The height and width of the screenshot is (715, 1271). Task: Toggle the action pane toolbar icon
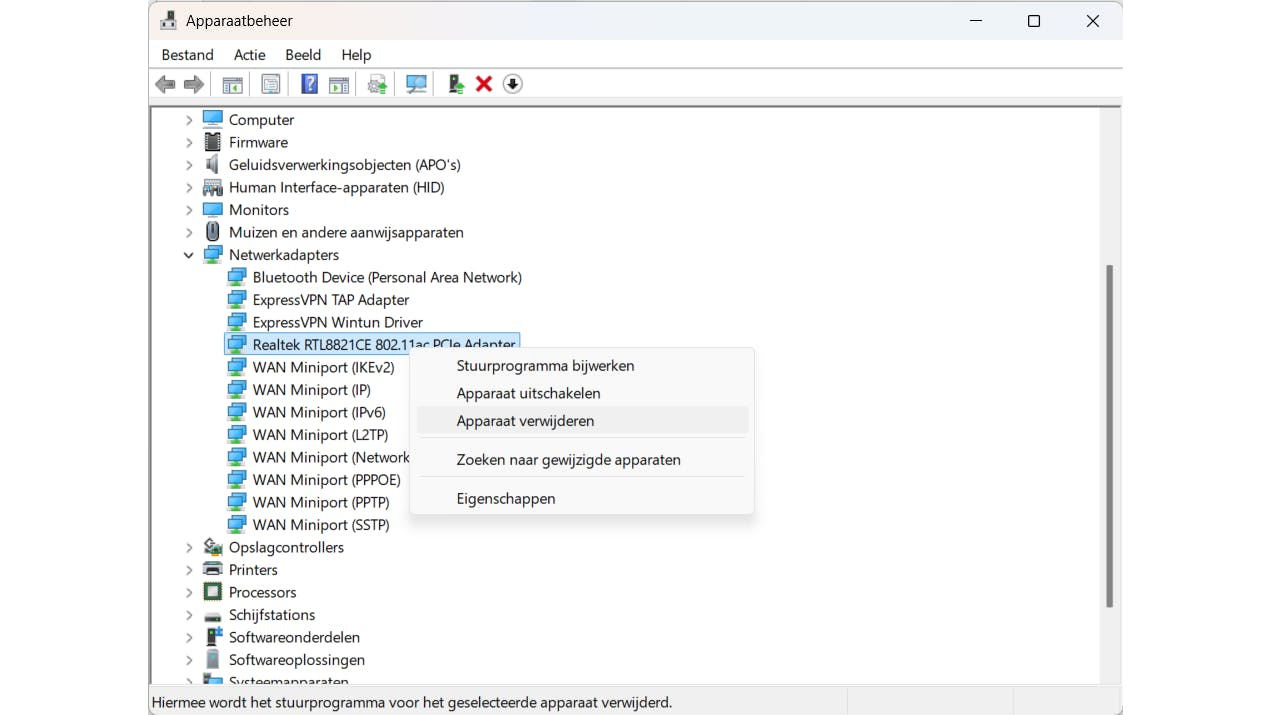pyautogui.click(x=339, y=85)
